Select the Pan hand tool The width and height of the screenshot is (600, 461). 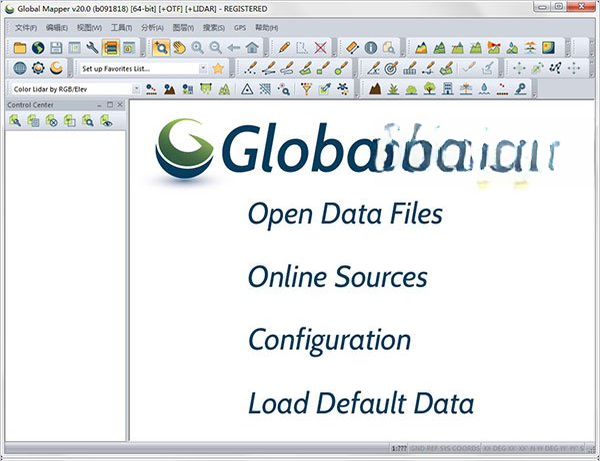(179, 48)
